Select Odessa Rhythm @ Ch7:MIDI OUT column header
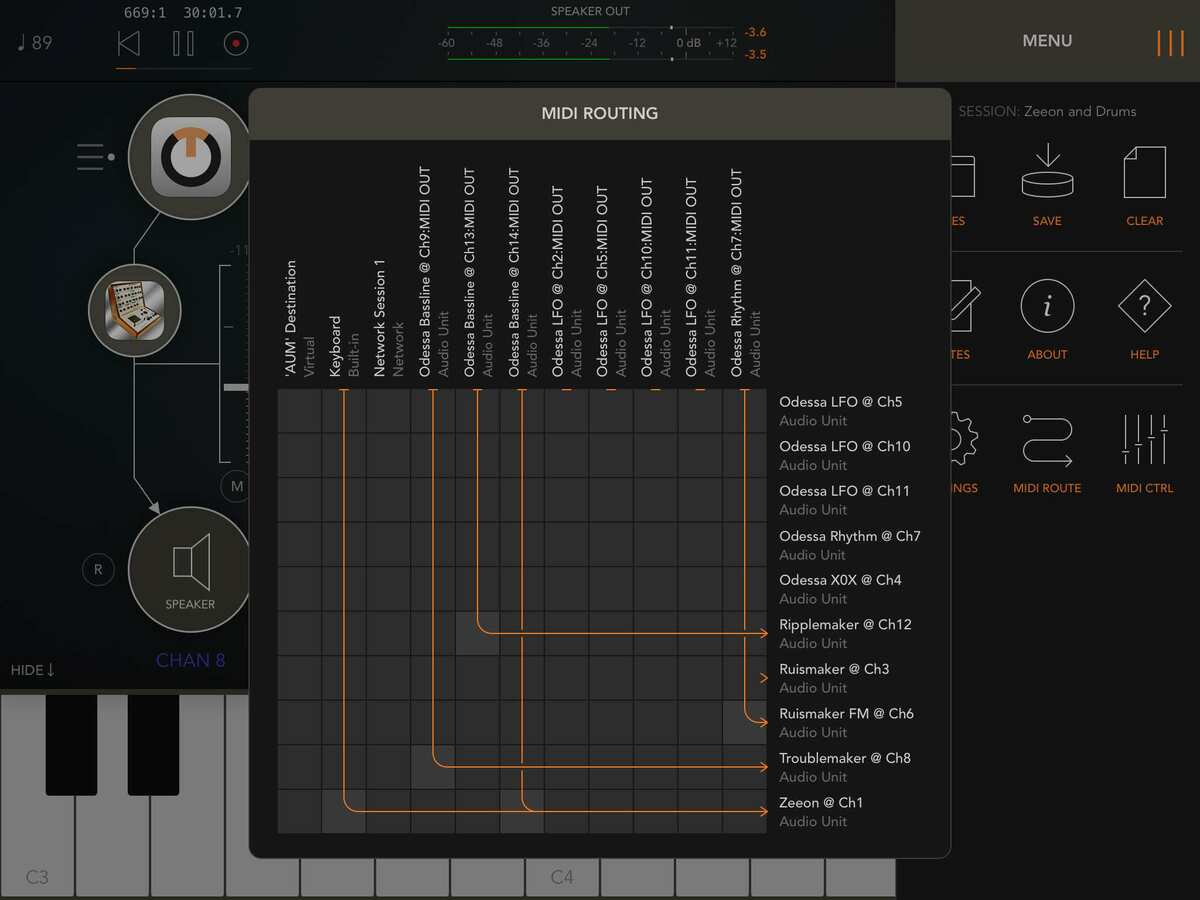The height and width of the screenshot is (900, 1200). click(x=744, y=272)
